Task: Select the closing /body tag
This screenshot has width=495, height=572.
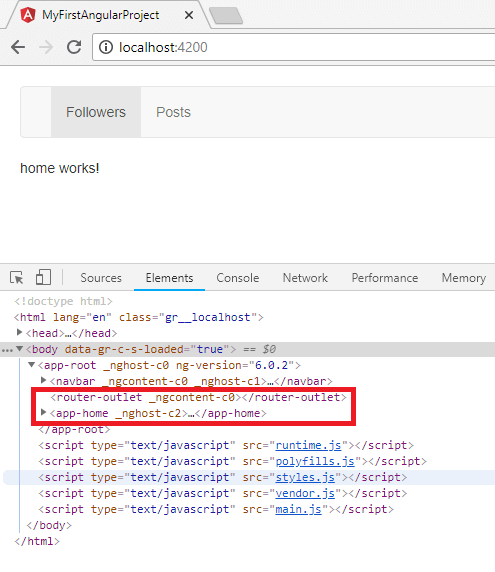Action: (49, 526)
